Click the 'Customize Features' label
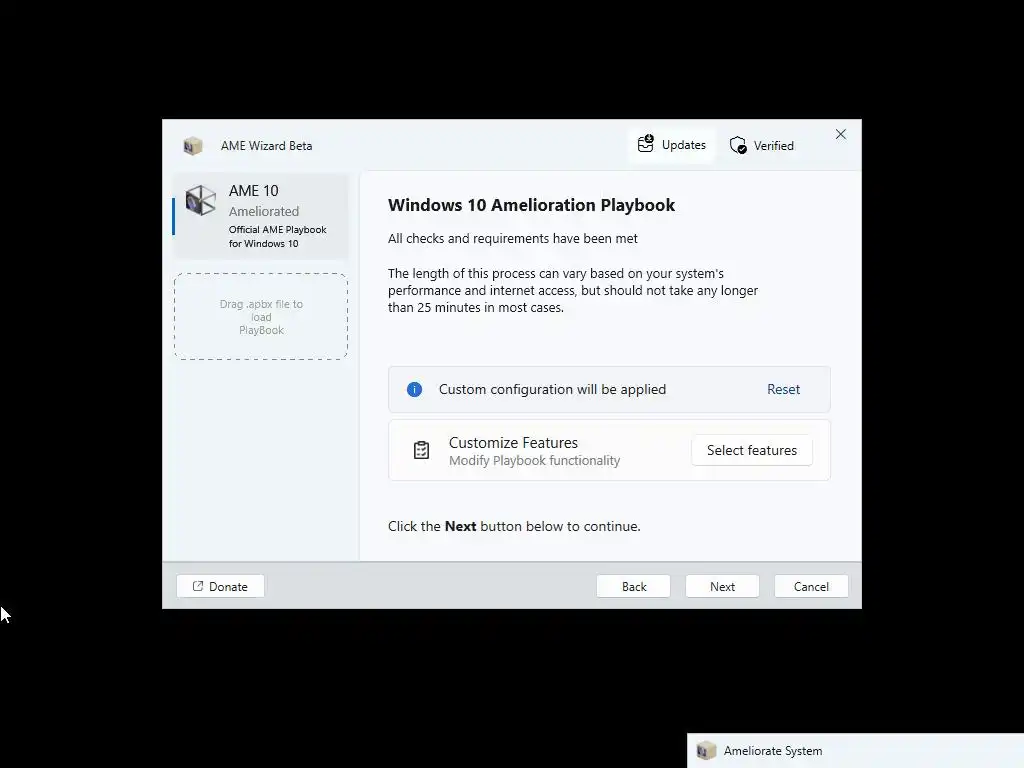 pyautogui.click(x=513, y=443)
